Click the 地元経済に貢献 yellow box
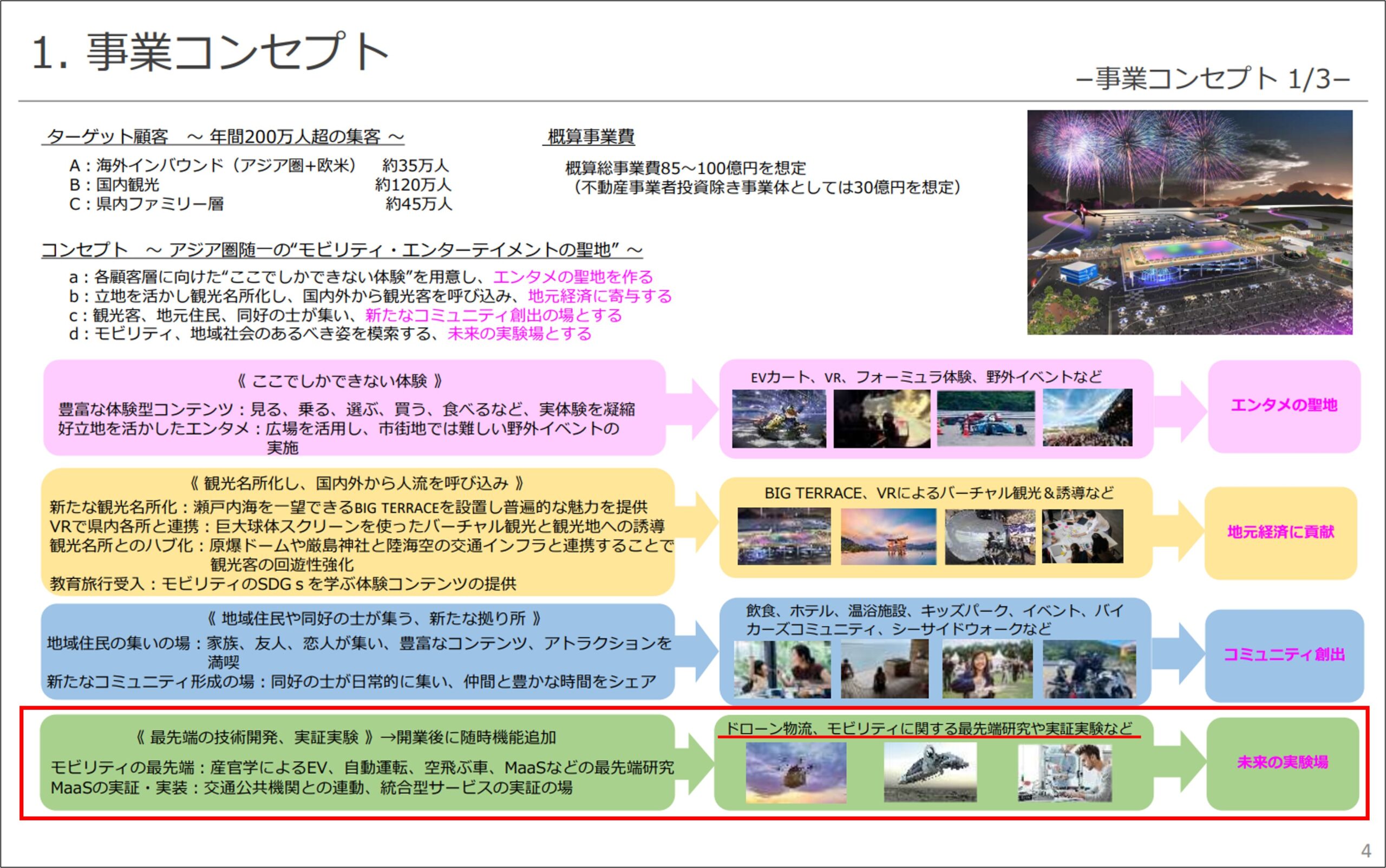Screen dimensions: 1386x868 point(1280,533)
